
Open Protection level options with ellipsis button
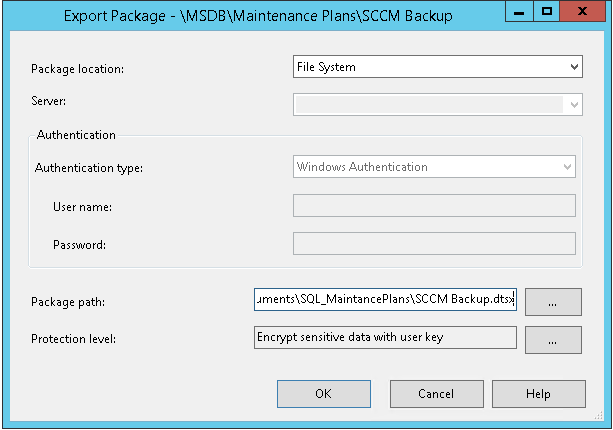pos(553,340)
